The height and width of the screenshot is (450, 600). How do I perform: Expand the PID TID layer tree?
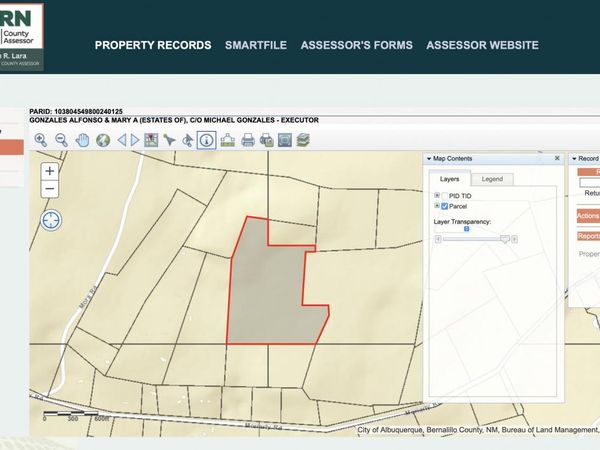[436, 195]
